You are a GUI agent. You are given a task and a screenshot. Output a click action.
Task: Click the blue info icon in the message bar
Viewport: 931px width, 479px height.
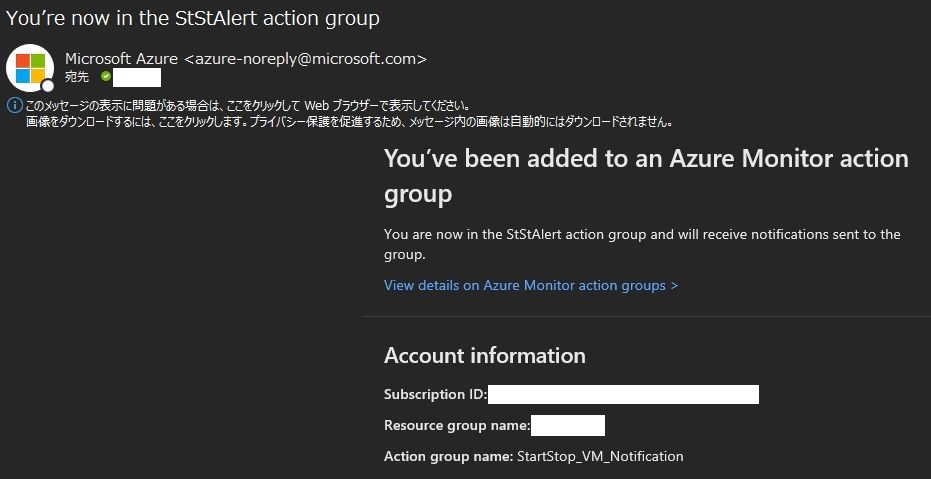tap(14, 105)
